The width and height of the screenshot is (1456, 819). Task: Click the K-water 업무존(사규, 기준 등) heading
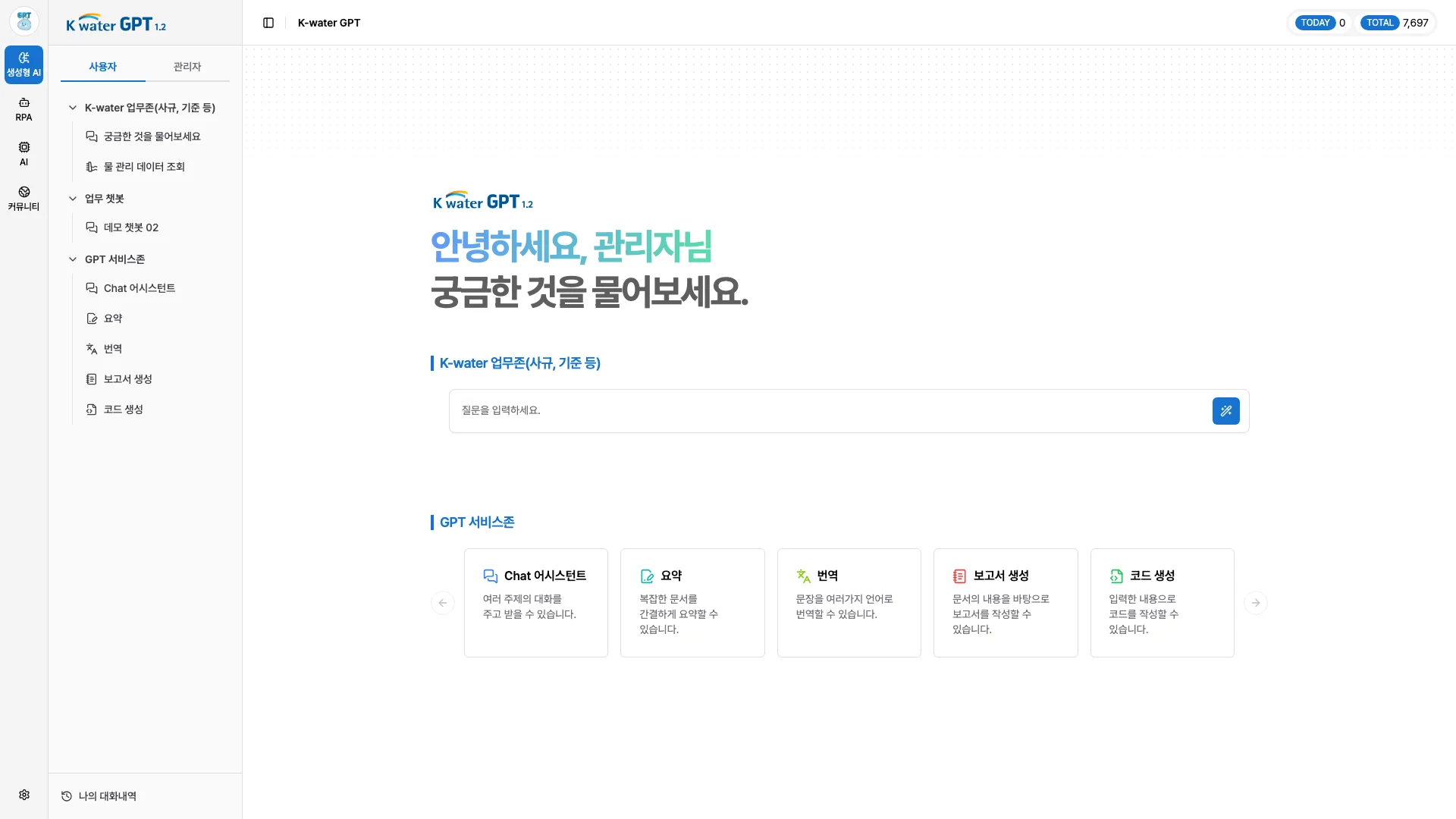(520, 363)
